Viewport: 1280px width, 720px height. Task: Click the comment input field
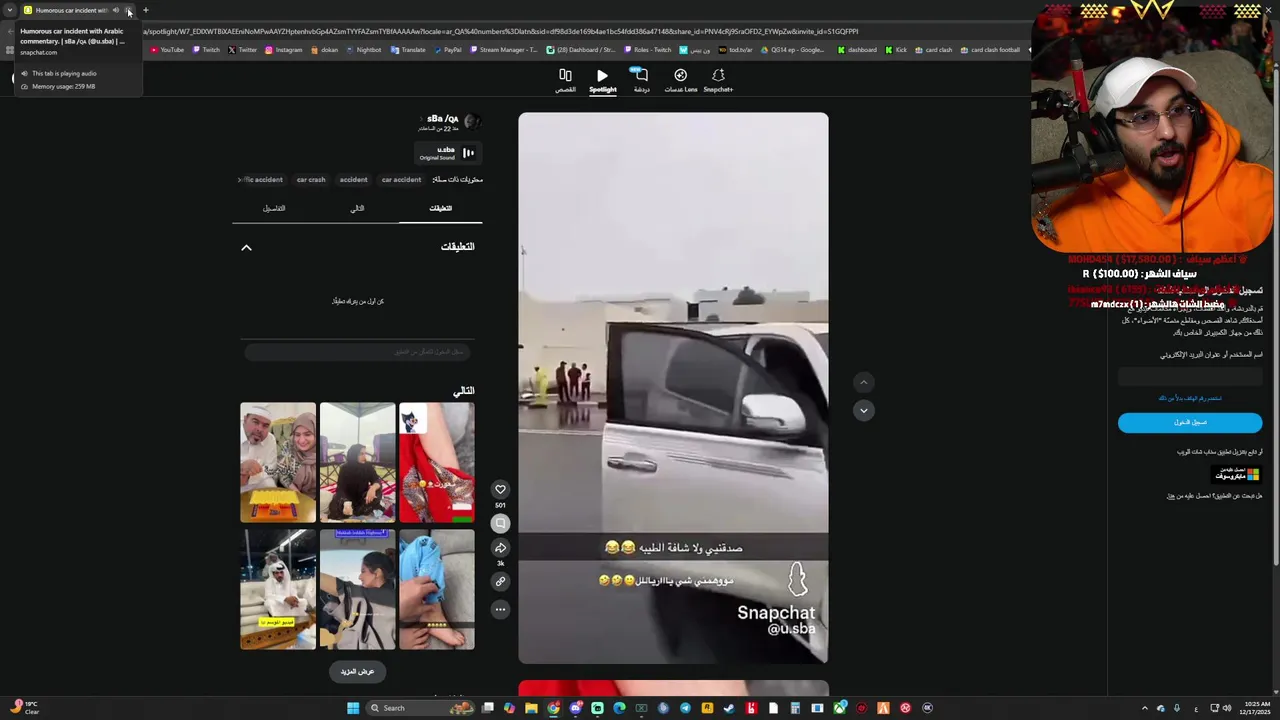(357, 352)
